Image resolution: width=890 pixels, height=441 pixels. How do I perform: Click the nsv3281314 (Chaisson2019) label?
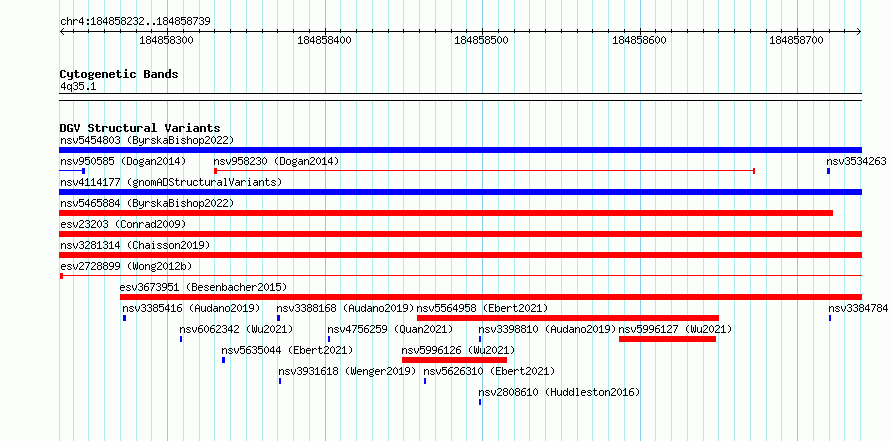135,245
